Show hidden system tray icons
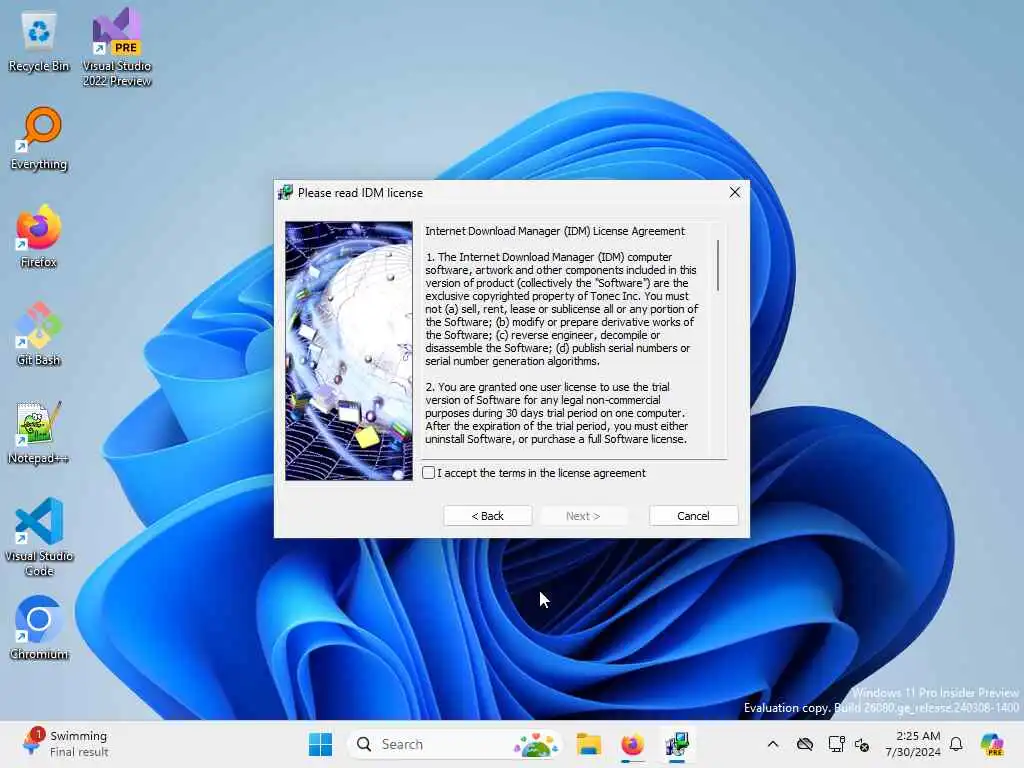Viewport: 1024px width, 768px height. pos(773,744)
